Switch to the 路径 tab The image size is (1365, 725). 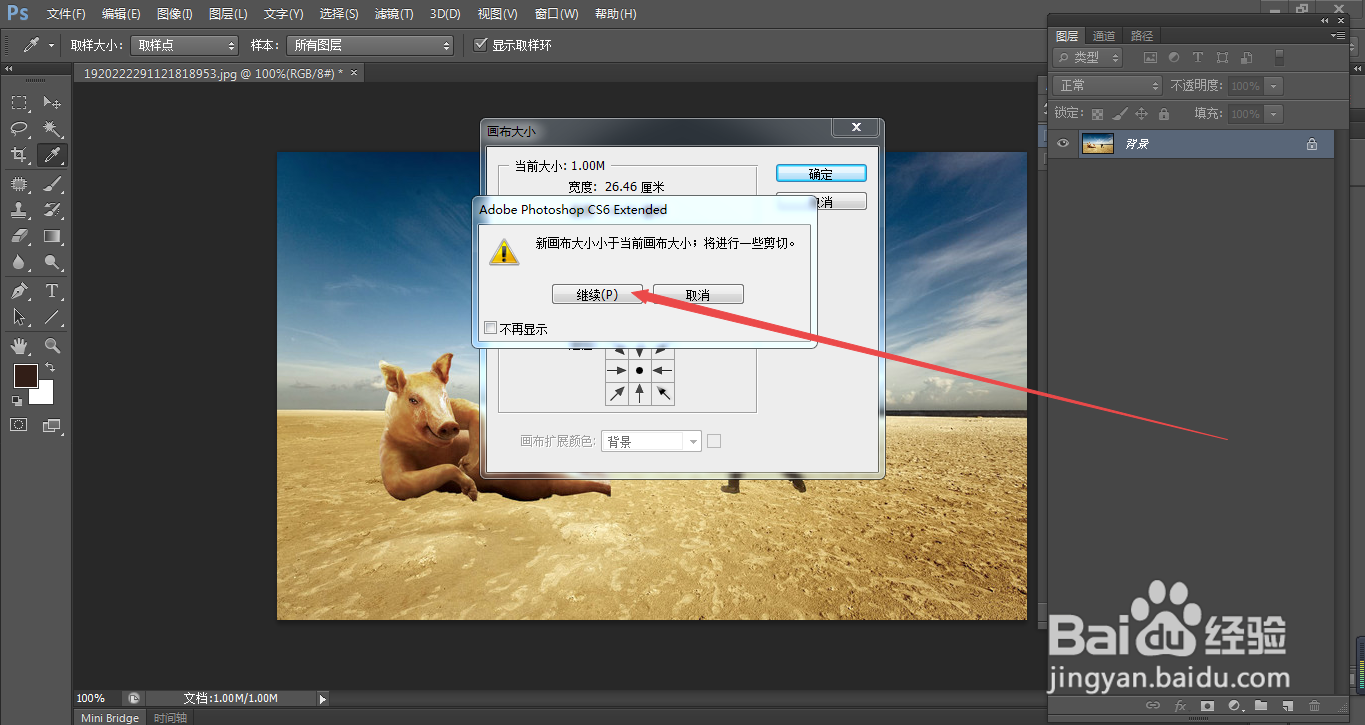(x=1141, y=36)
